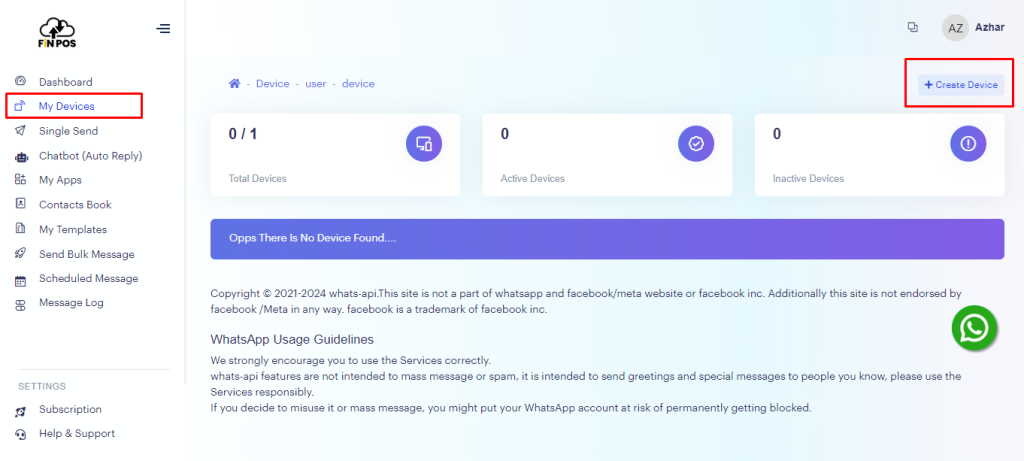Click the Chatbot robot icon
The height and width of the screenshot is (461, 1024).
20,156
